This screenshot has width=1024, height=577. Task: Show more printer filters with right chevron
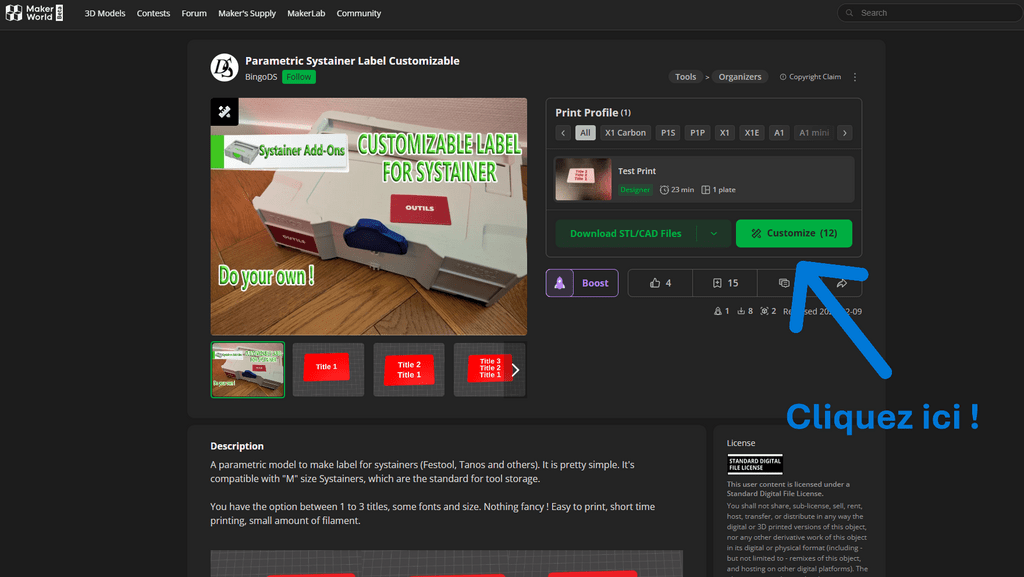(844, 133)
